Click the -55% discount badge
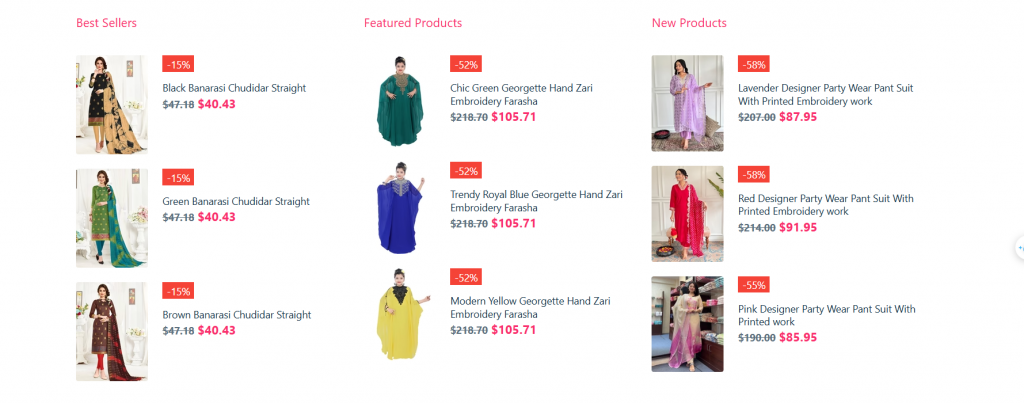 (754, 285)
